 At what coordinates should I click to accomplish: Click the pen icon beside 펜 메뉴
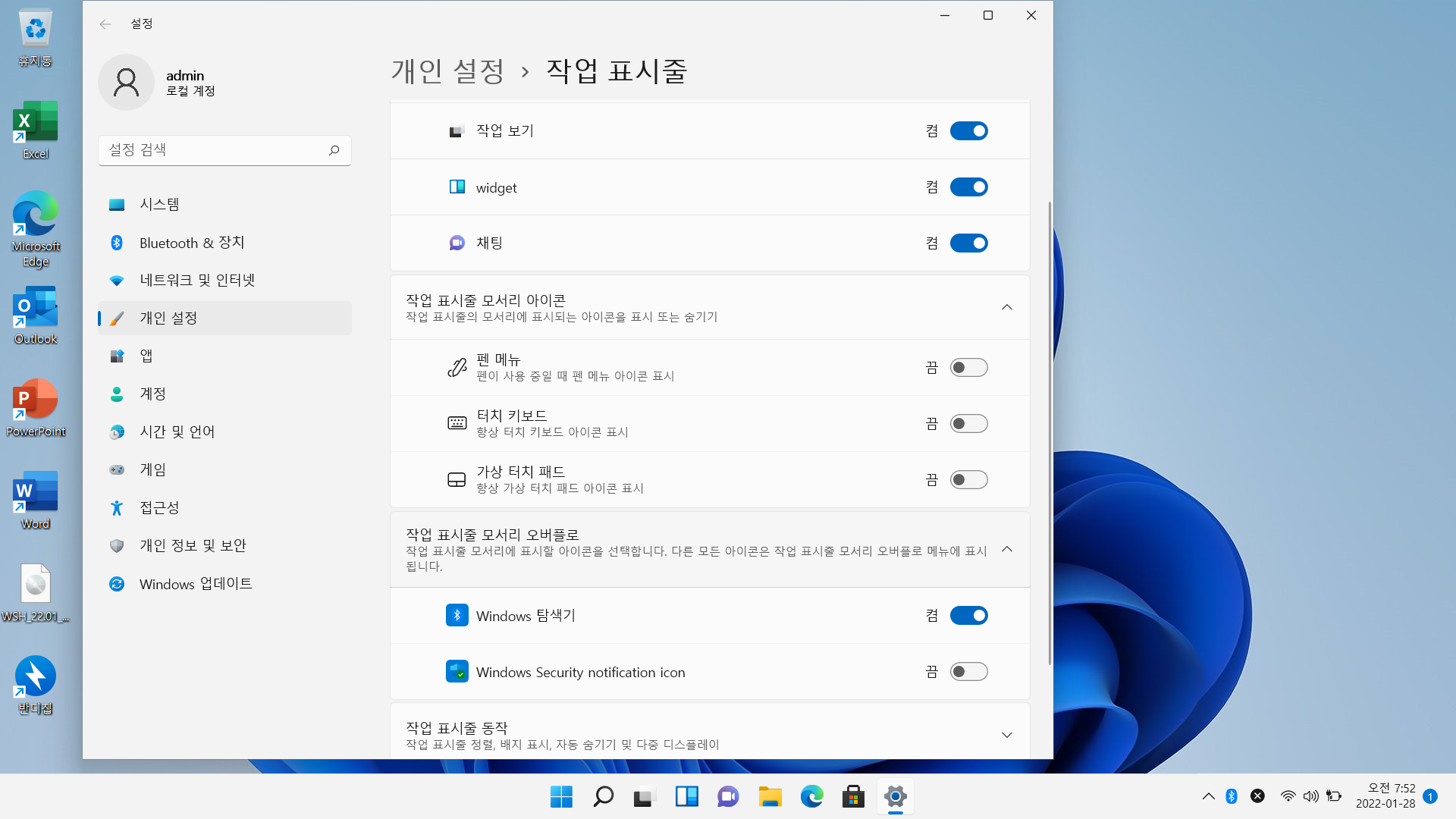coord(457,368)
